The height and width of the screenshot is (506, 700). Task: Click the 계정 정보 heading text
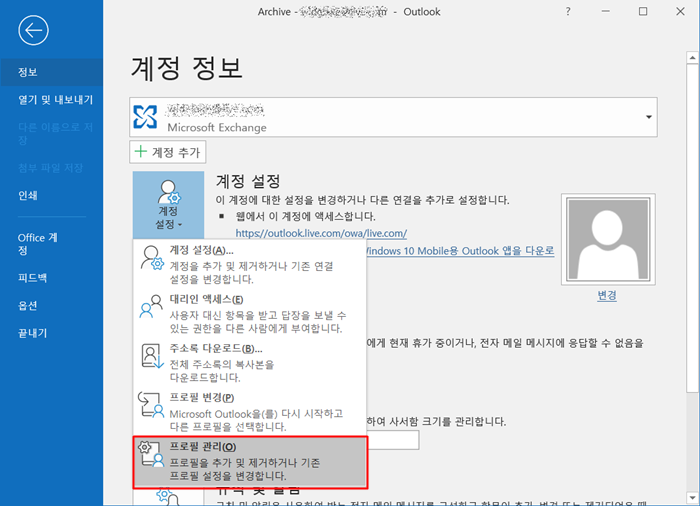tap(187, 68)
